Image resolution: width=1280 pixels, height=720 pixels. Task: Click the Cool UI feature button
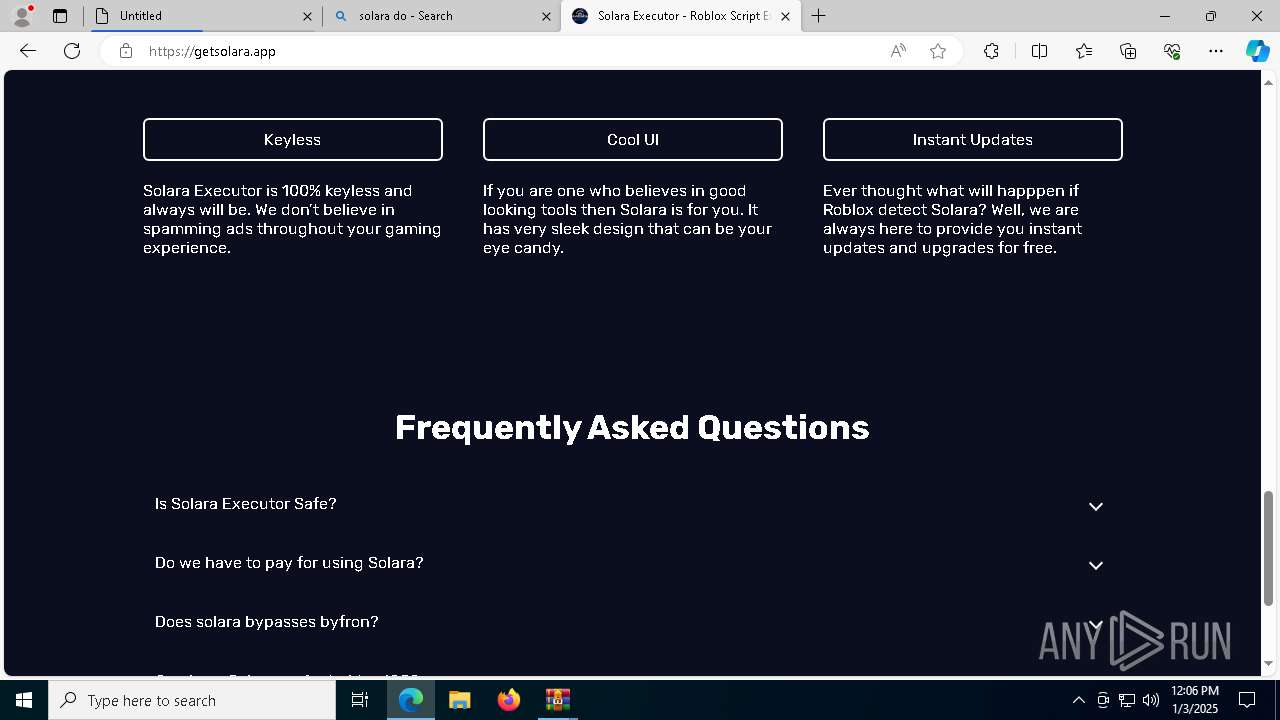(633, 139)
